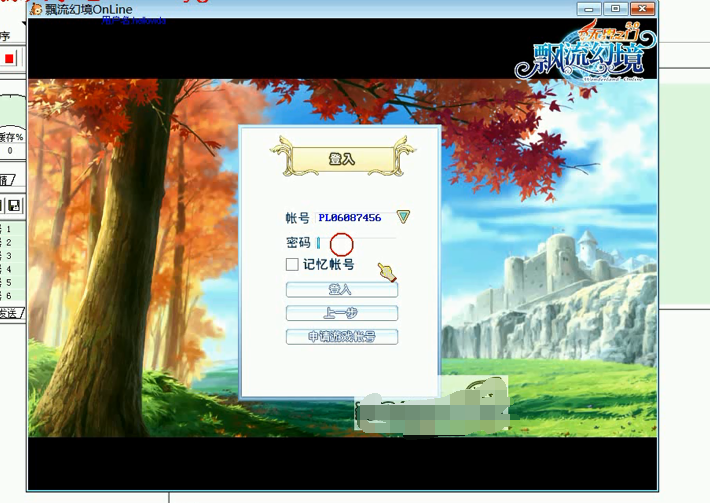
Task: Close the 飘流幻境OnLine window
Action: click(642, 9)
